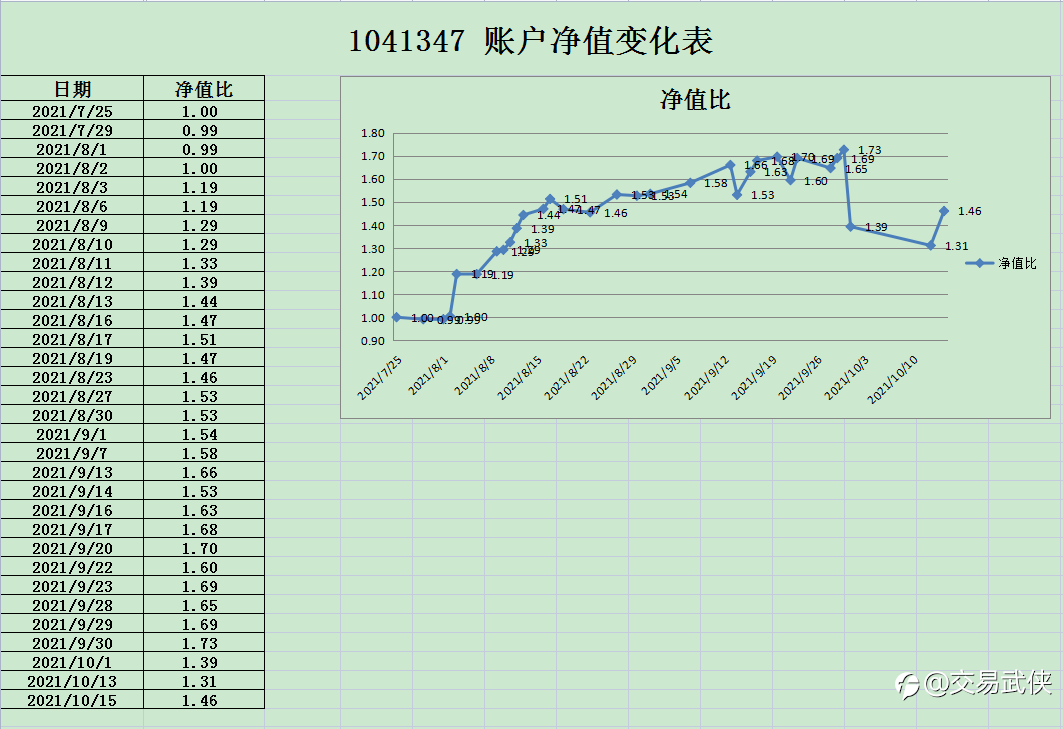This screenshot has width=1063, height=729.
Task: Click value 1.54 in the 2021/9/1 row
Action: click(x=203, y=434)
